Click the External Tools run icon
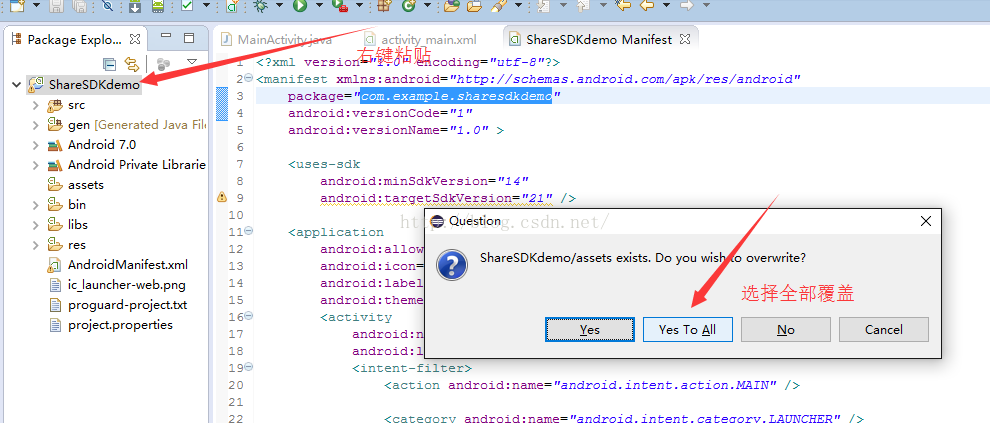 click(340, 6)
